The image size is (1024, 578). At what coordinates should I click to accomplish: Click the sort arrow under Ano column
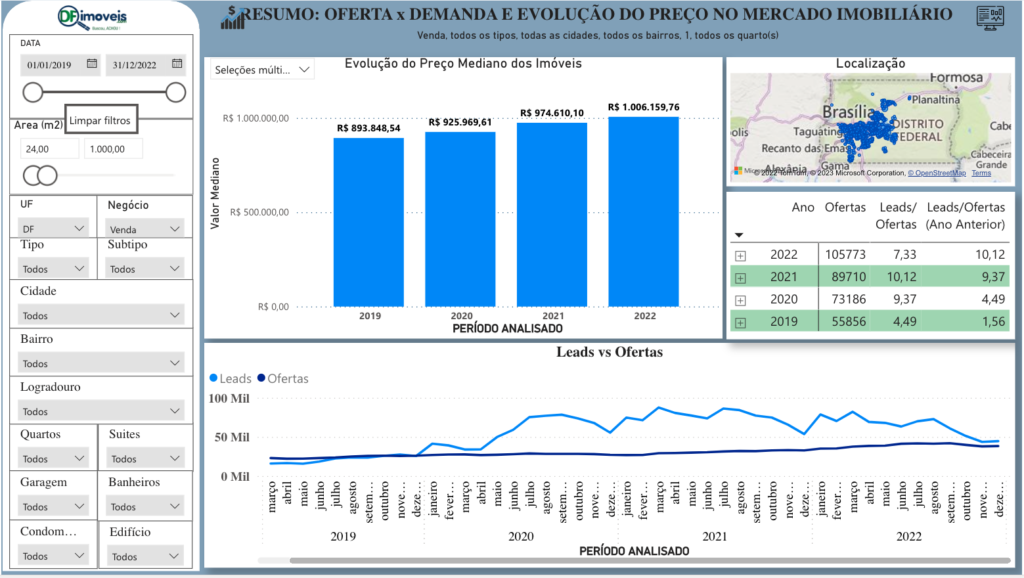click(x=739, y=235)
